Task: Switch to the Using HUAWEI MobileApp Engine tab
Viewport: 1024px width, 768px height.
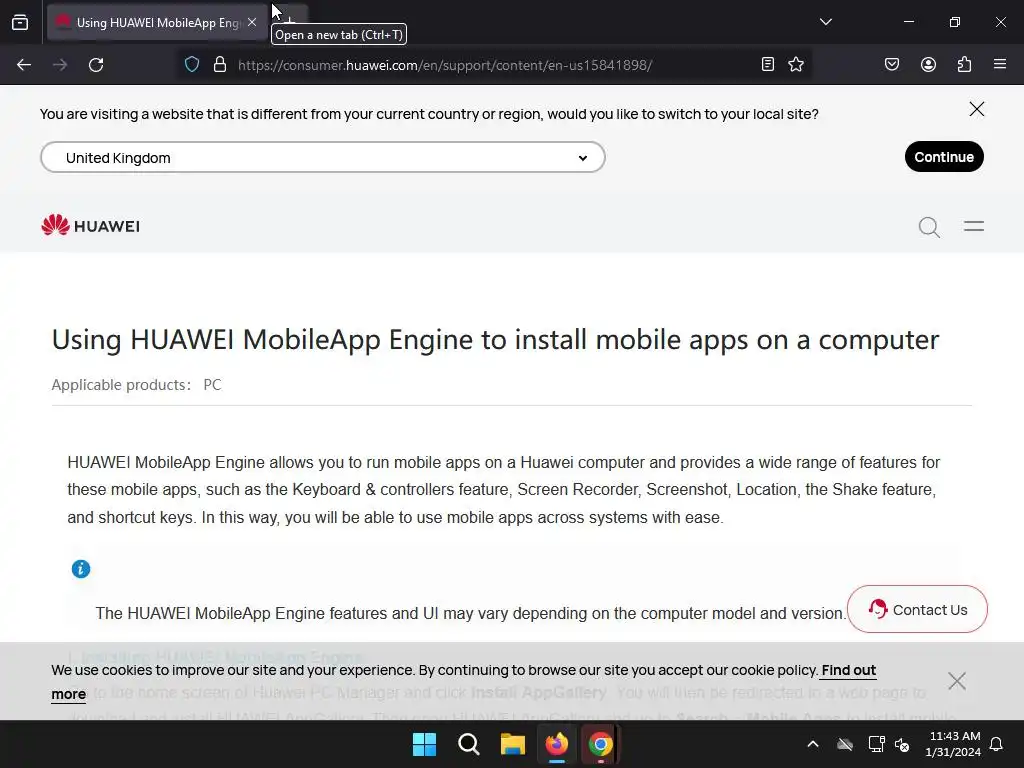Action: pyautogui.click(x=157, y=22)
